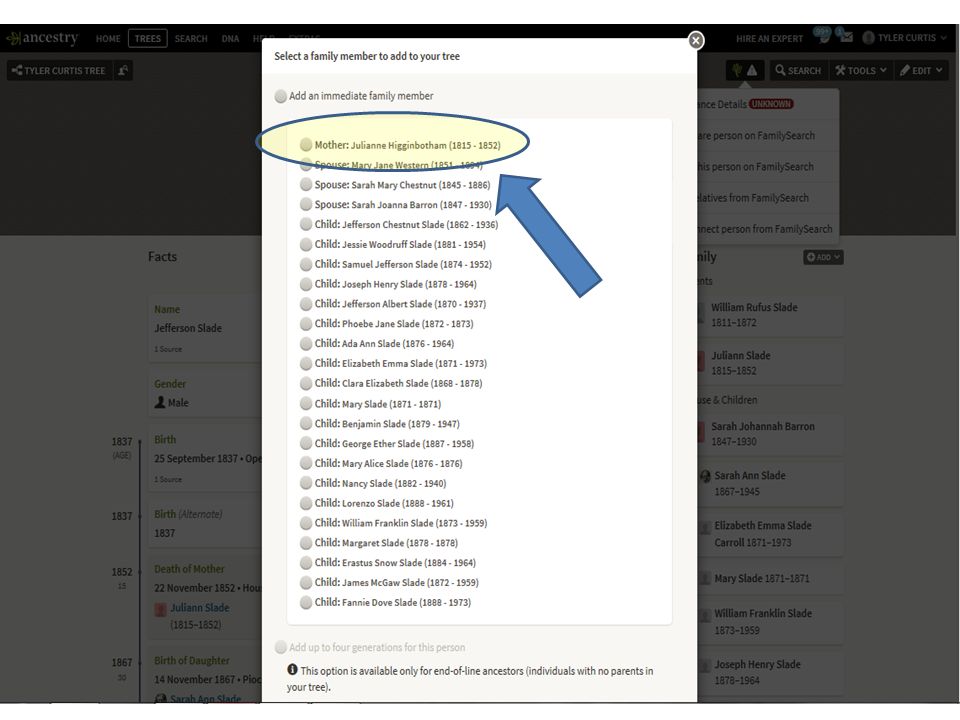Viewport: 960px width, 720px height.
Task: Open Juliann Slade parent card
Action: [x=770, y=363]
